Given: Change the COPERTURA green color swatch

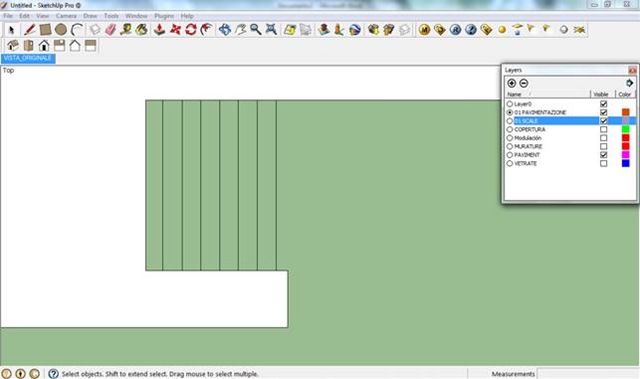Looking at the screenshot, I should tap(625, 129).
